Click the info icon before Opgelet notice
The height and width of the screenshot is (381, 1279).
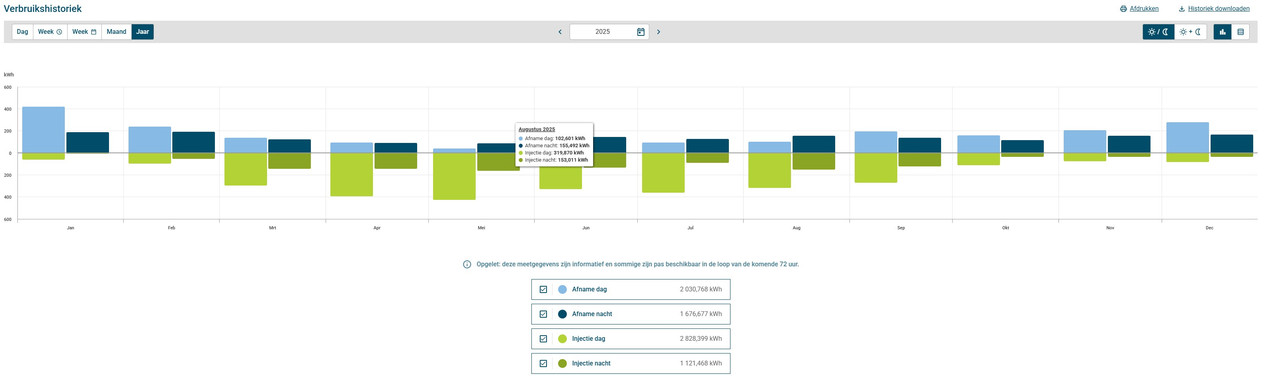[467, 265]
